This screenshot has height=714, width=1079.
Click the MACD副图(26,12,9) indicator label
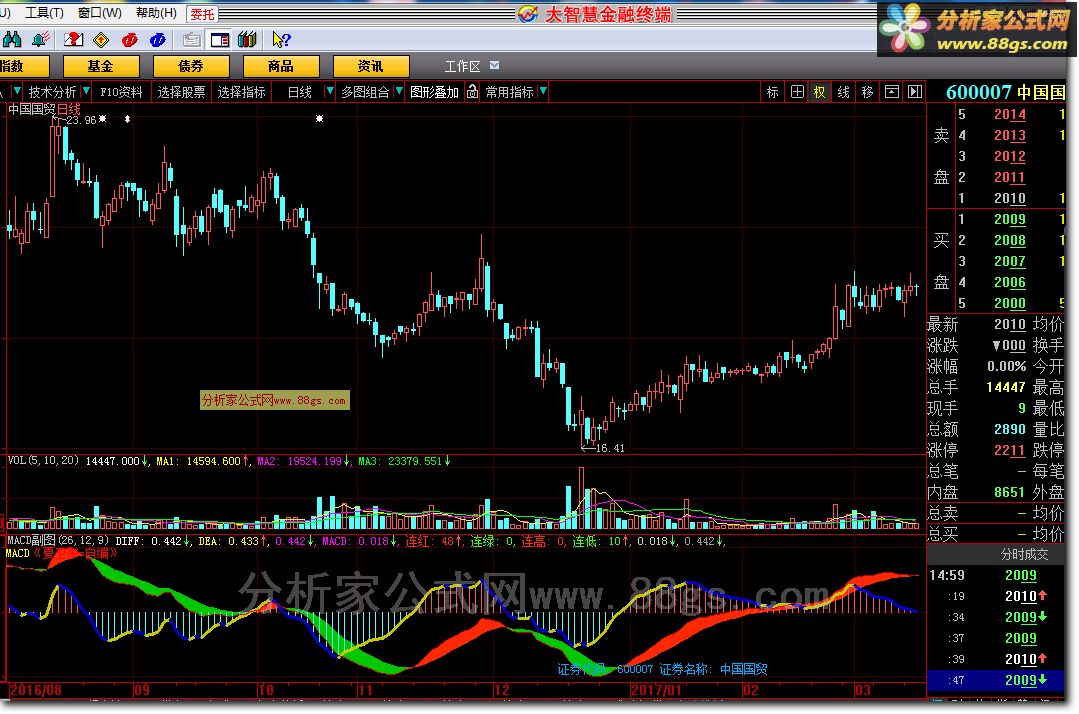pos(58,541)
